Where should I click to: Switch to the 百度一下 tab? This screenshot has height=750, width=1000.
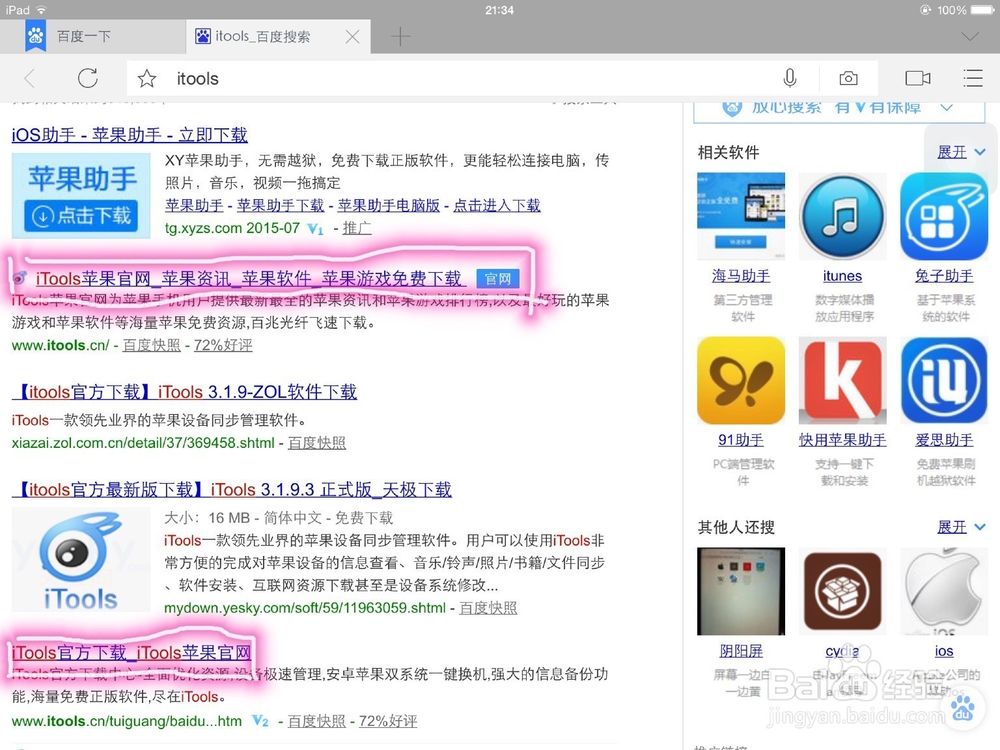(93, 36)
